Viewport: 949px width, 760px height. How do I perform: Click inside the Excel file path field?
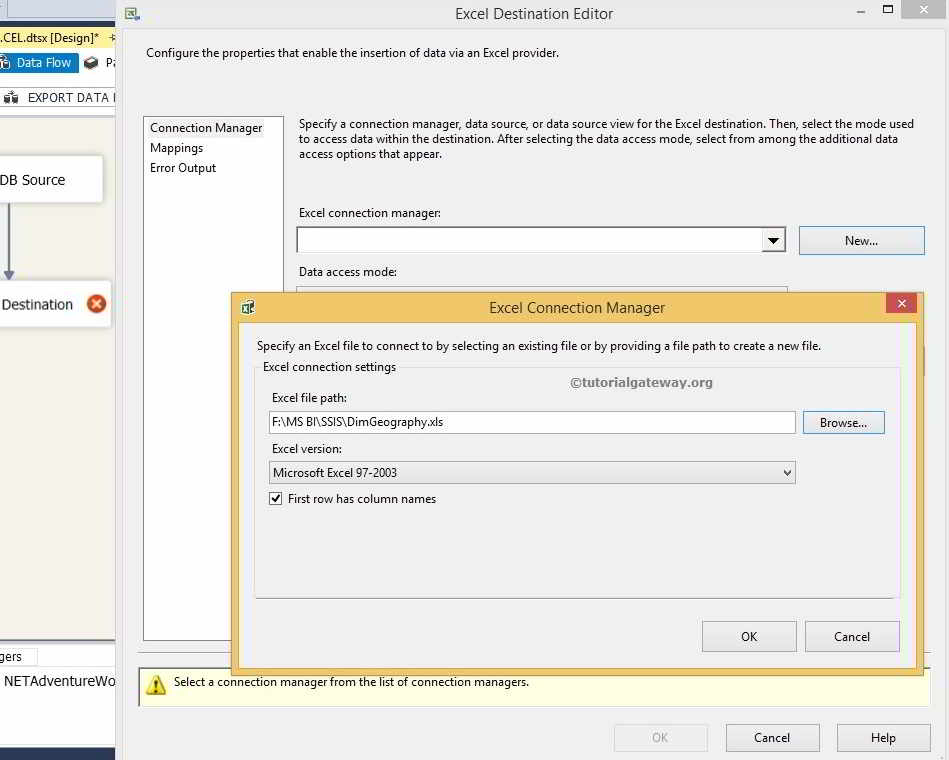pos(530,422)
